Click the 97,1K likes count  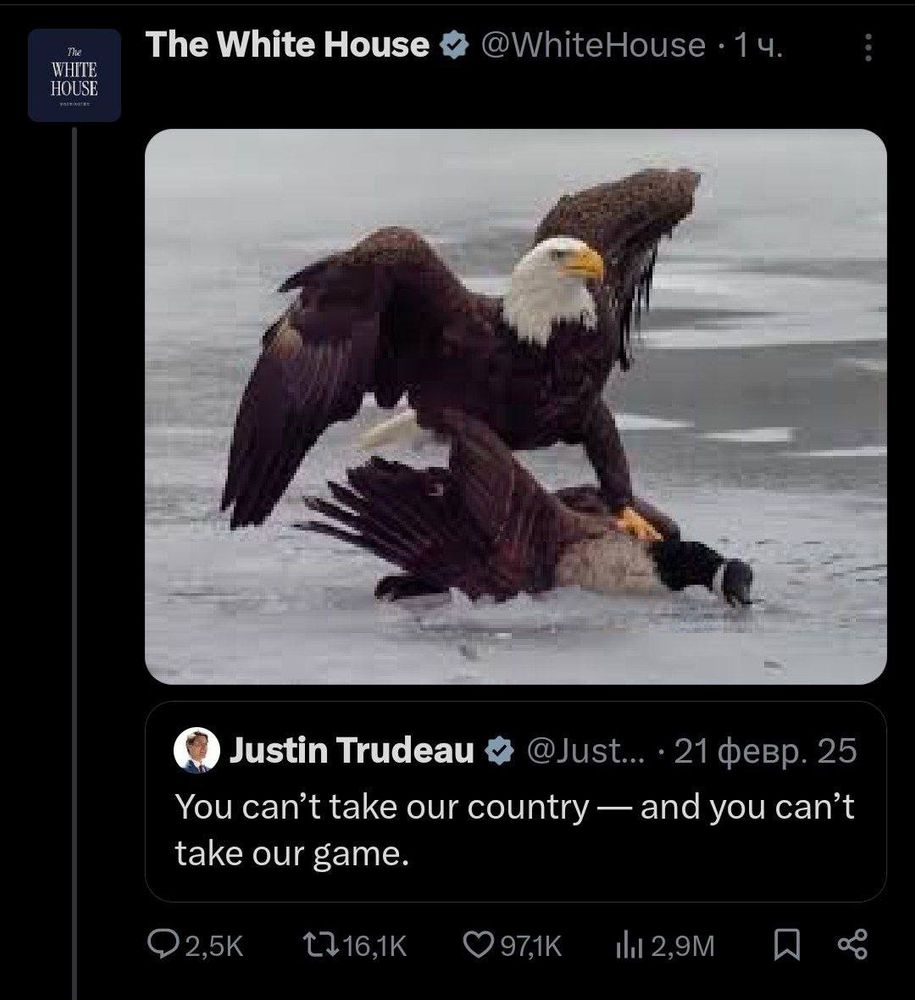click(530, 945)
